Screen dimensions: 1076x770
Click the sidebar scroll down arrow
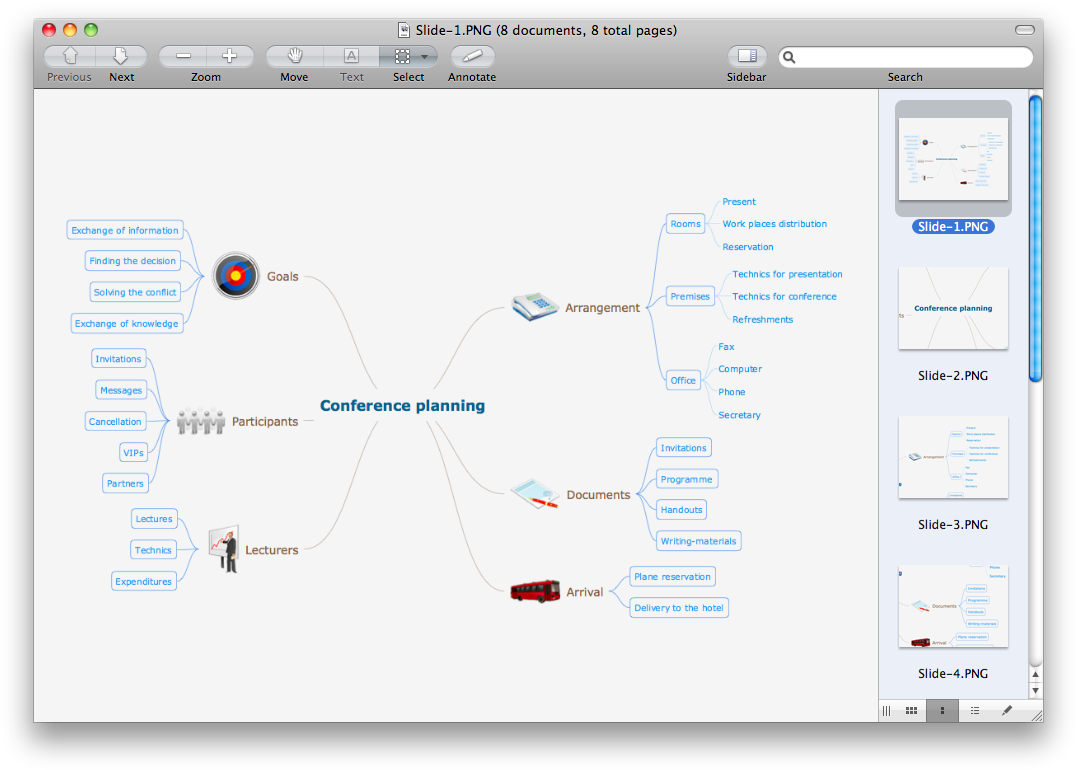pyautogui.click(x=1035, y=690)
